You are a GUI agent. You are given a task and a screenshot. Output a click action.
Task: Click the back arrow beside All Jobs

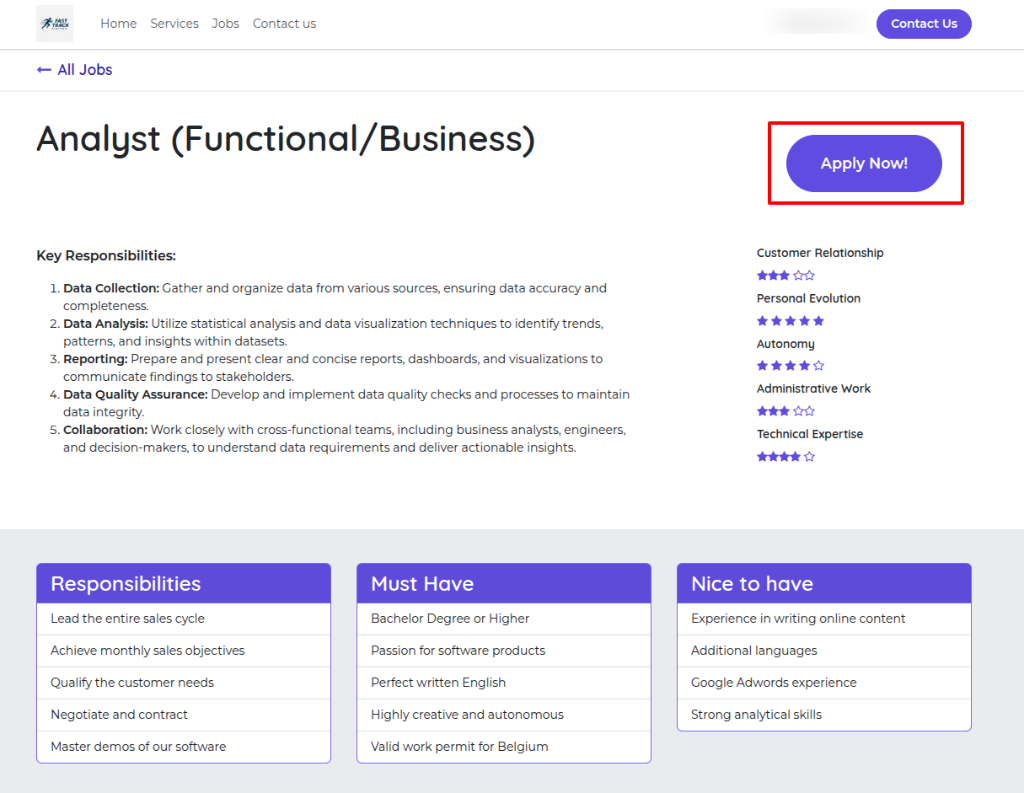(x=44, y=70)
